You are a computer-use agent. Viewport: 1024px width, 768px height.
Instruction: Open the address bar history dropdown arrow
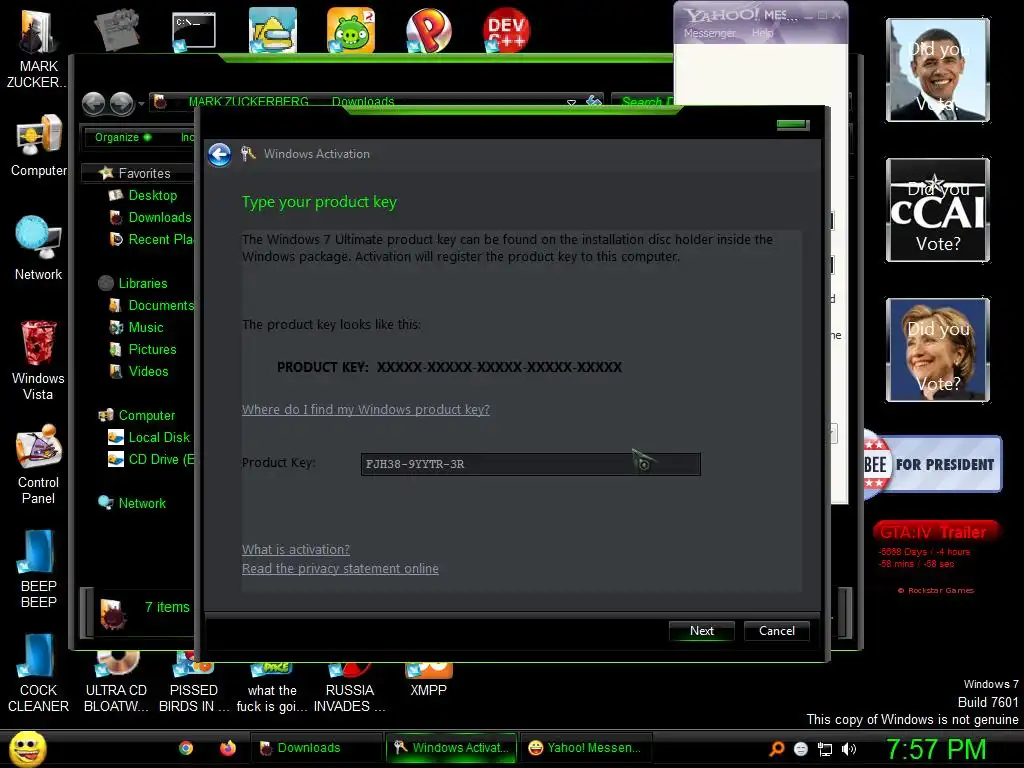571,103
